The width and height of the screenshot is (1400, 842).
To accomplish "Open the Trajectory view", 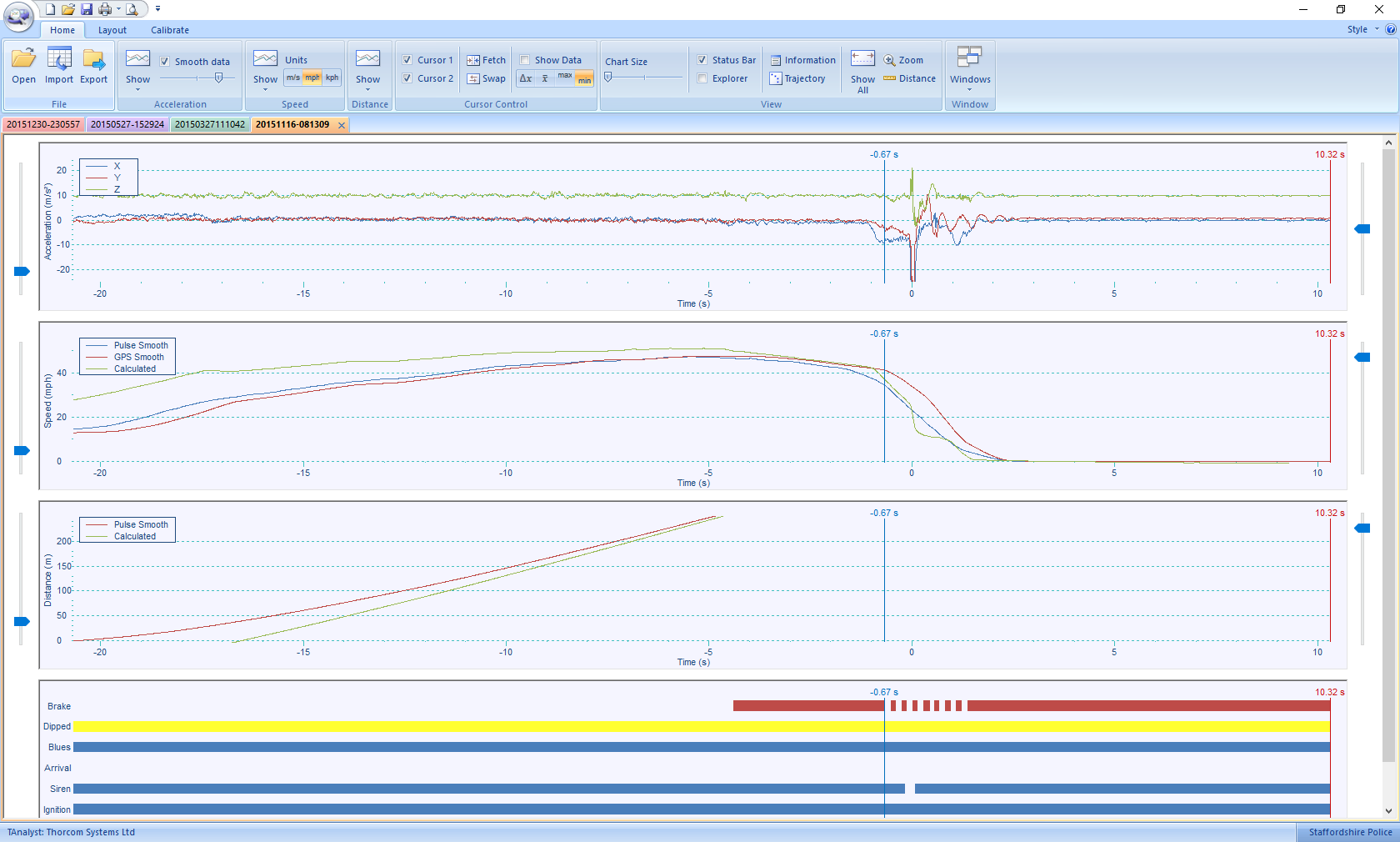I will [x=797, y=78].
